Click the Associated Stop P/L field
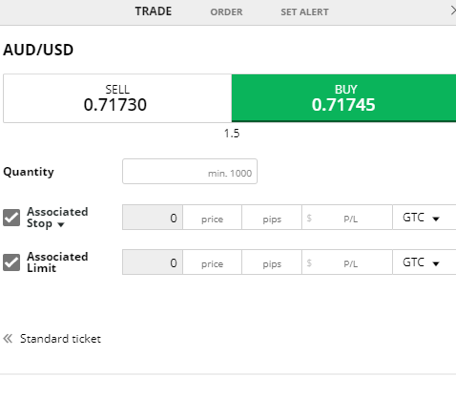 (347, 217)
